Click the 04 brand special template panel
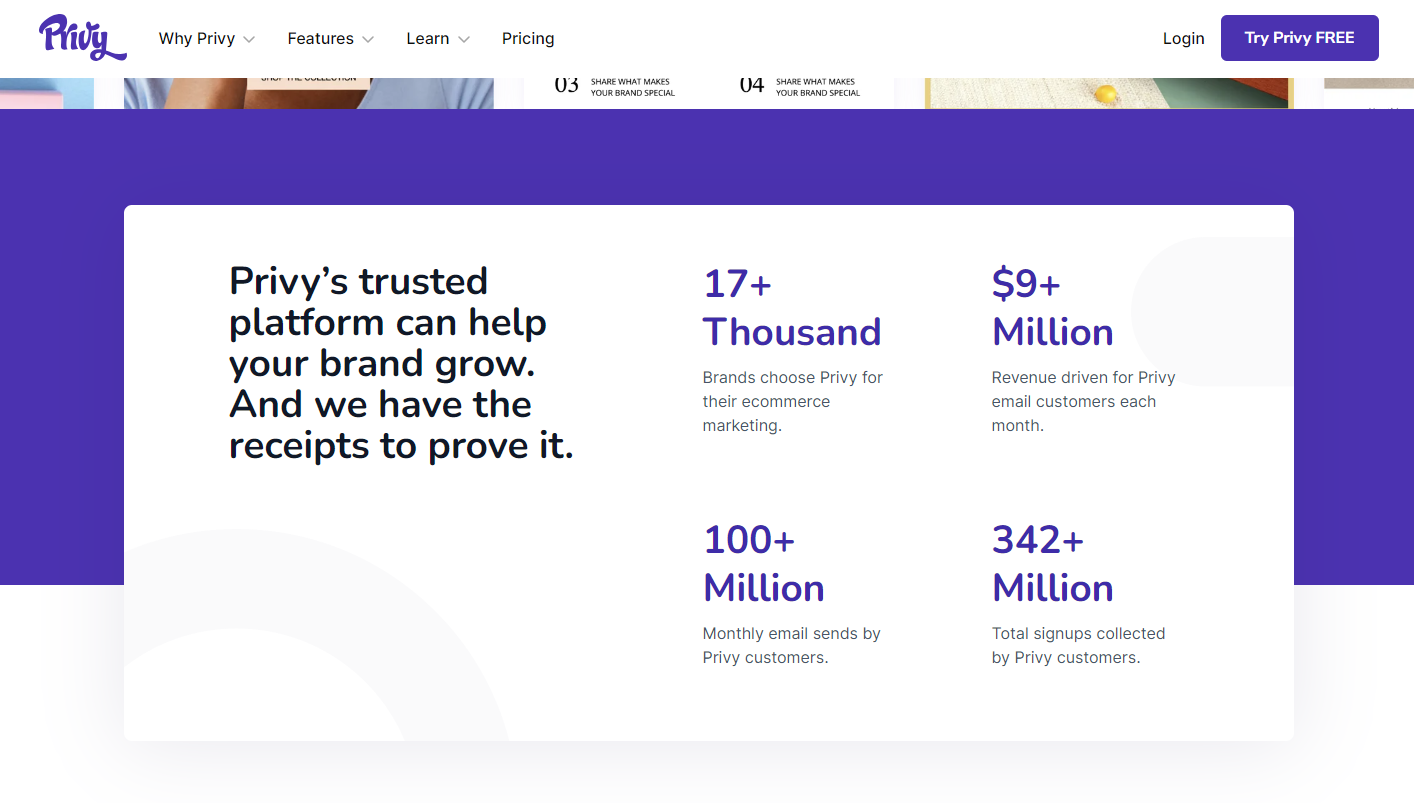The image size is (1414, 803). (x=800, y=88)
